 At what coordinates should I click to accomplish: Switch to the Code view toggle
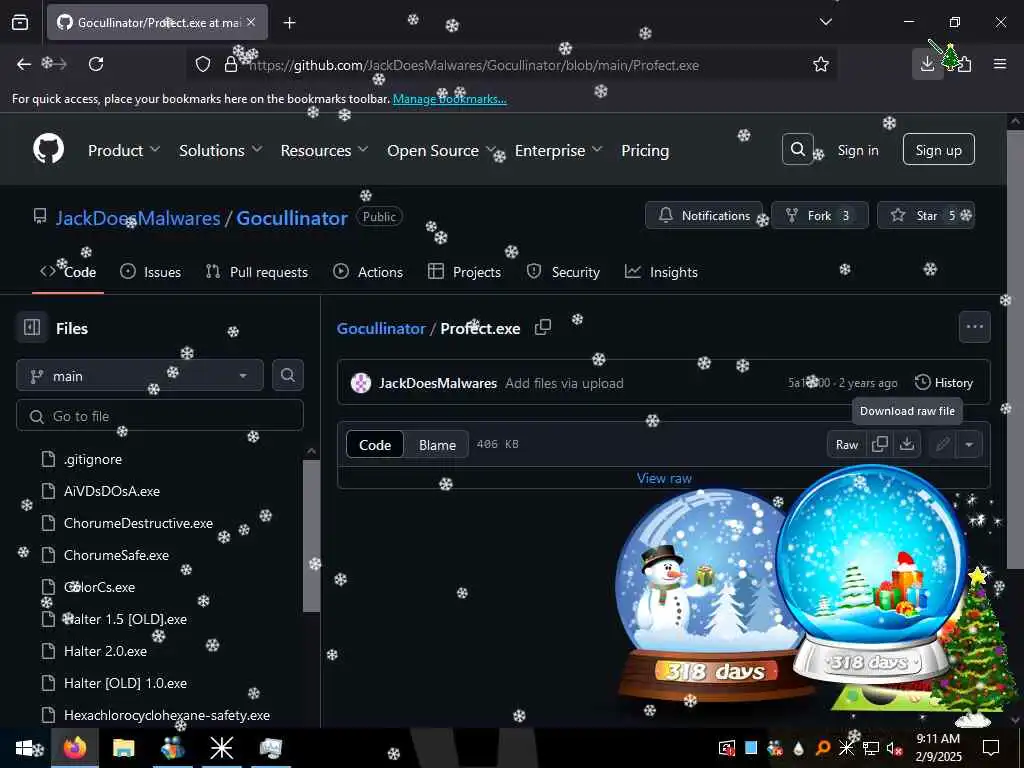click(375, 444)
